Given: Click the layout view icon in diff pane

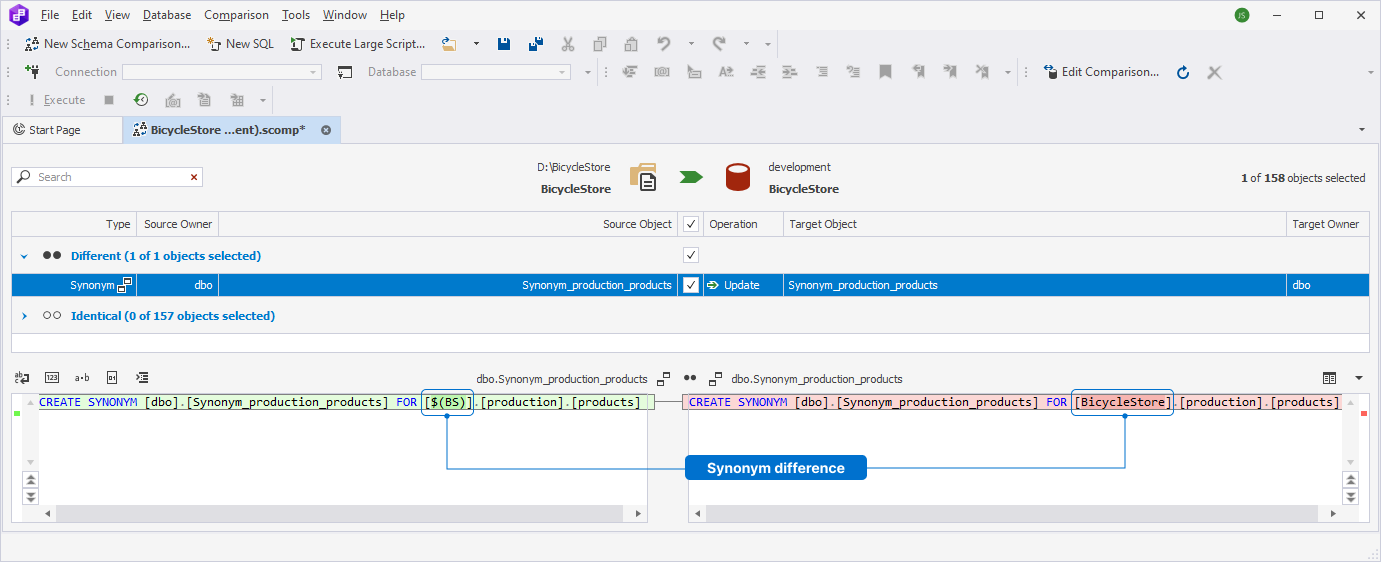Looking at the screenshot, I should [x=1329, y=378].
